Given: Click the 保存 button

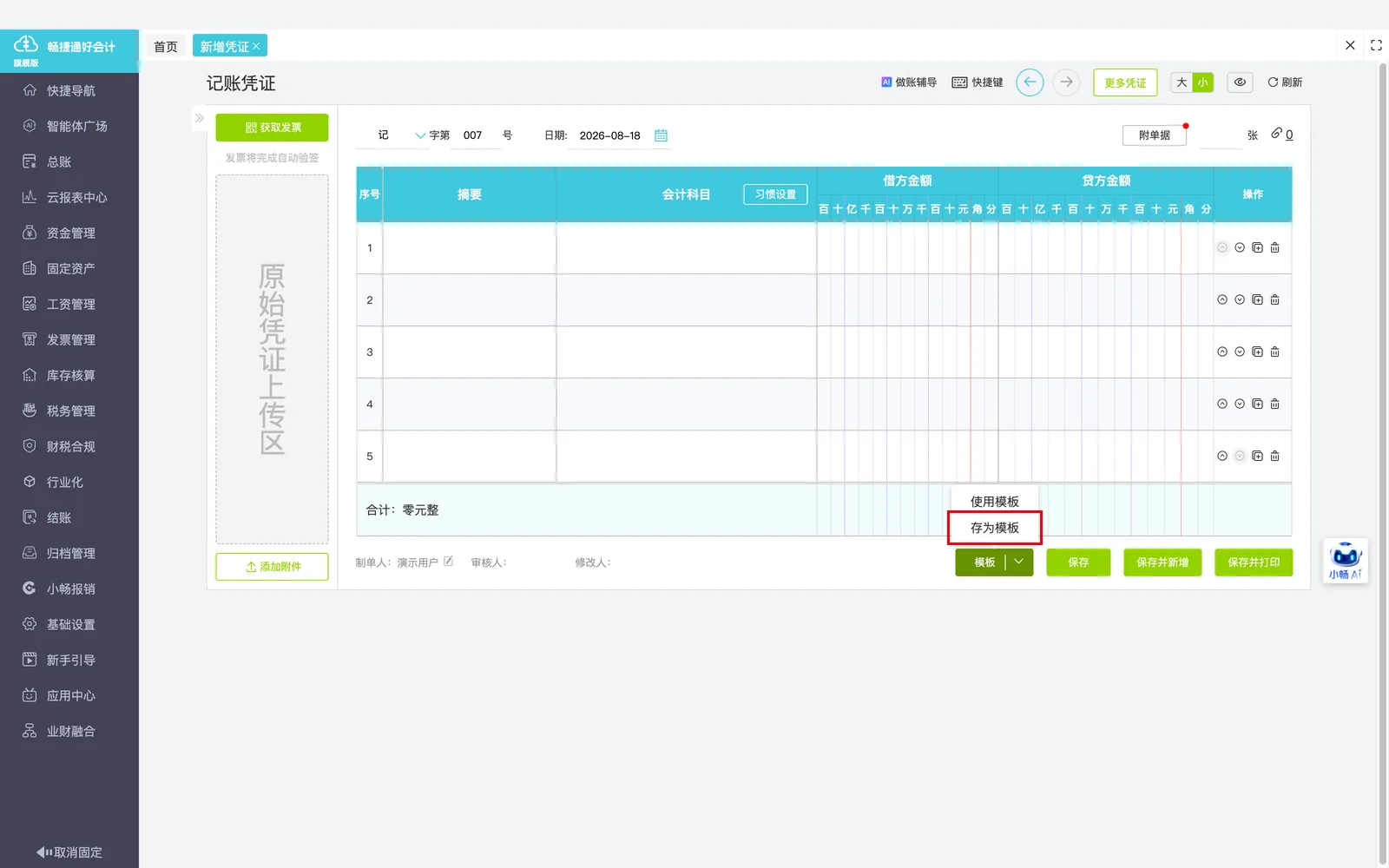Looking at the screenshot, I should 1078,562.
